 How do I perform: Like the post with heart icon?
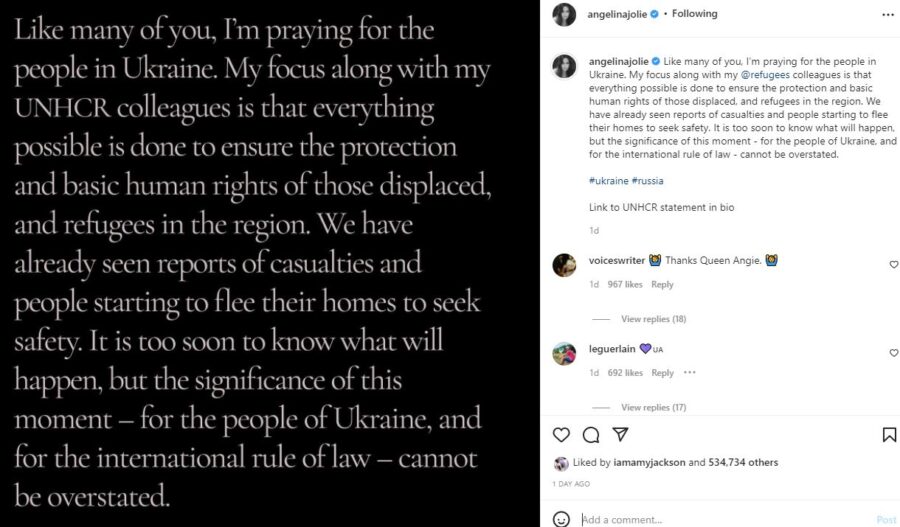[x=561, y=435]
